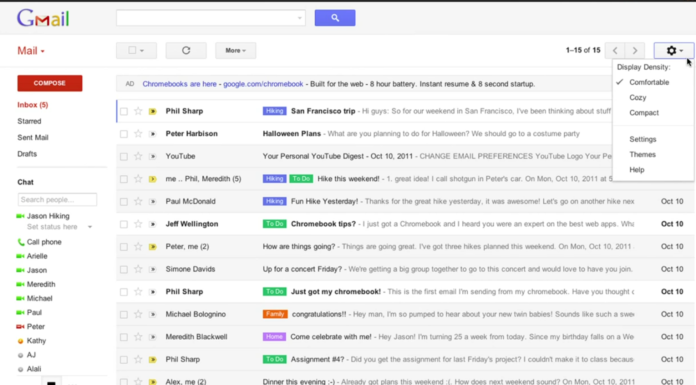Screen dimensions: 696x385
Task: Open the Drafts folder
Action: click(x=27, y=154)
